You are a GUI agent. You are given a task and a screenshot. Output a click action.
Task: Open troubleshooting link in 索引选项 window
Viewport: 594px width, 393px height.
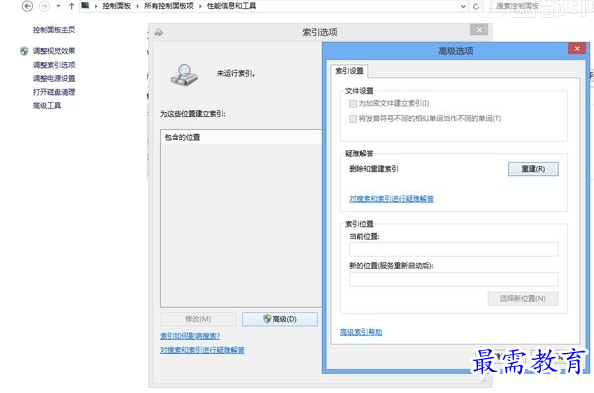coord(202,350)
